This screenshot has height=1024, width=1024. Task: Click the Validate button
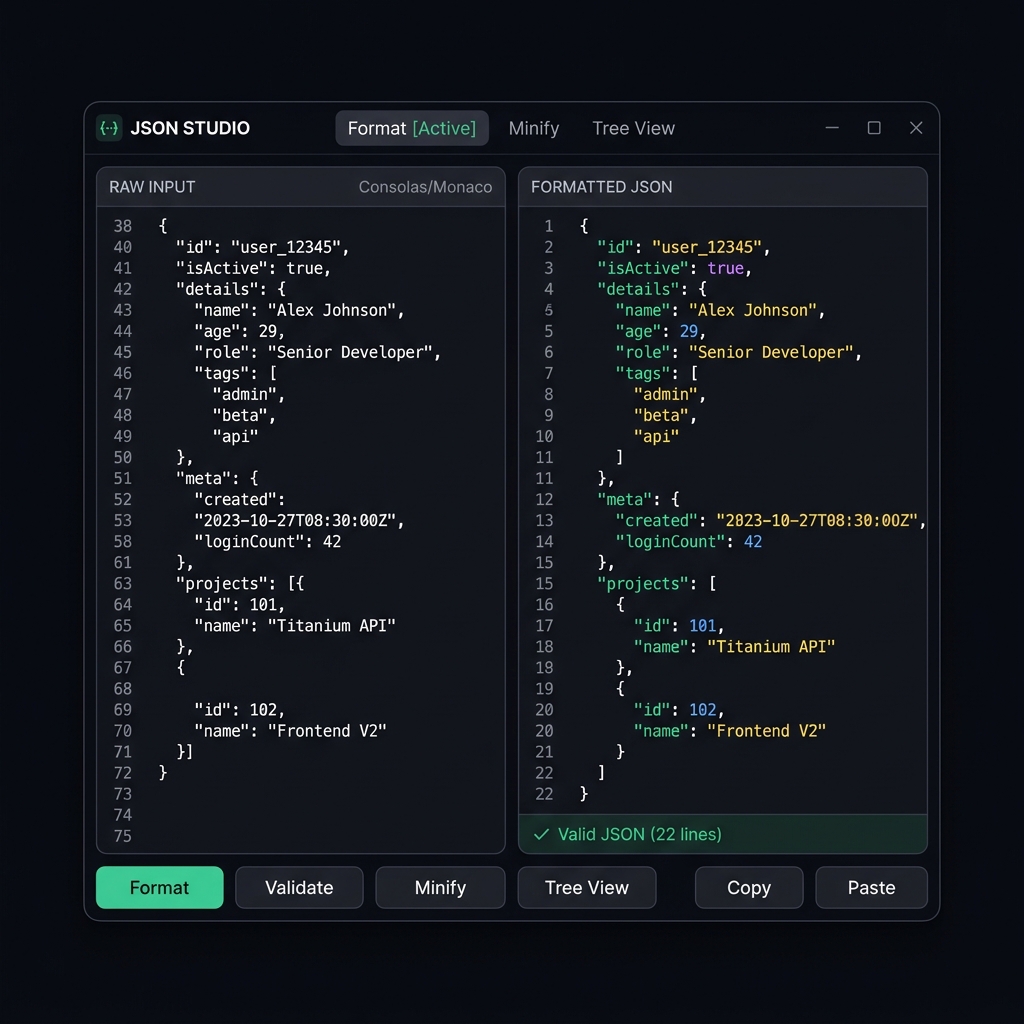(298, 887)
